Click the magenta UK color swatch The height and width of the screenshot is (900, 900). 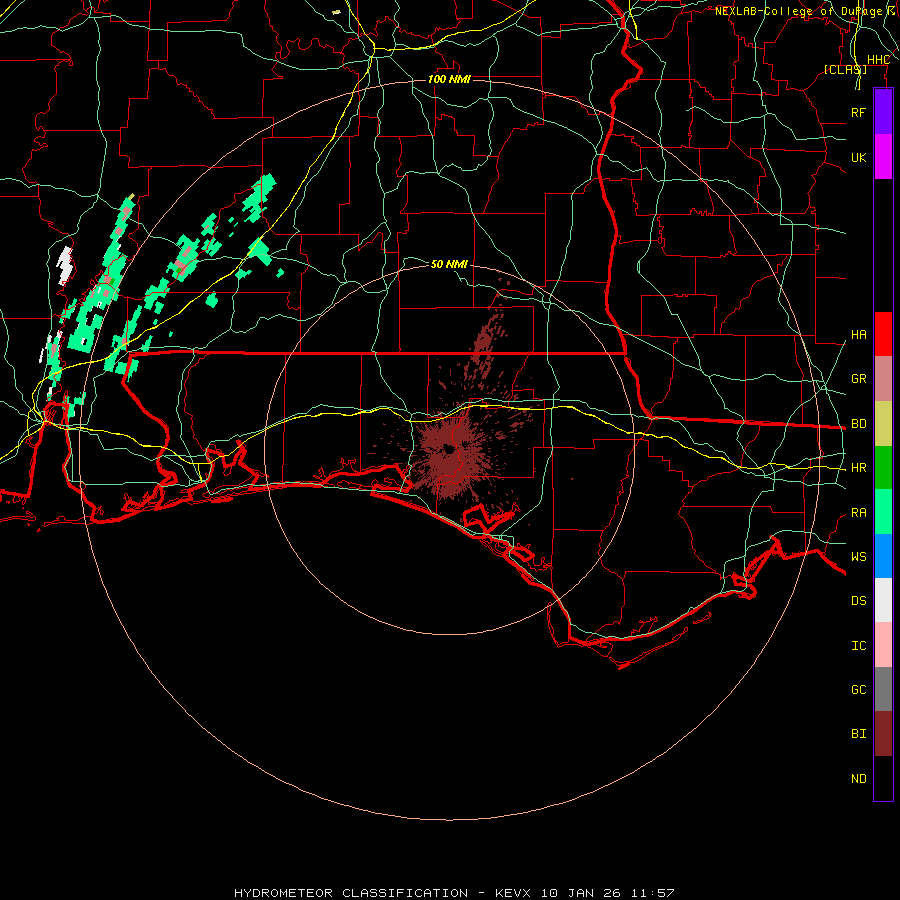883,157
